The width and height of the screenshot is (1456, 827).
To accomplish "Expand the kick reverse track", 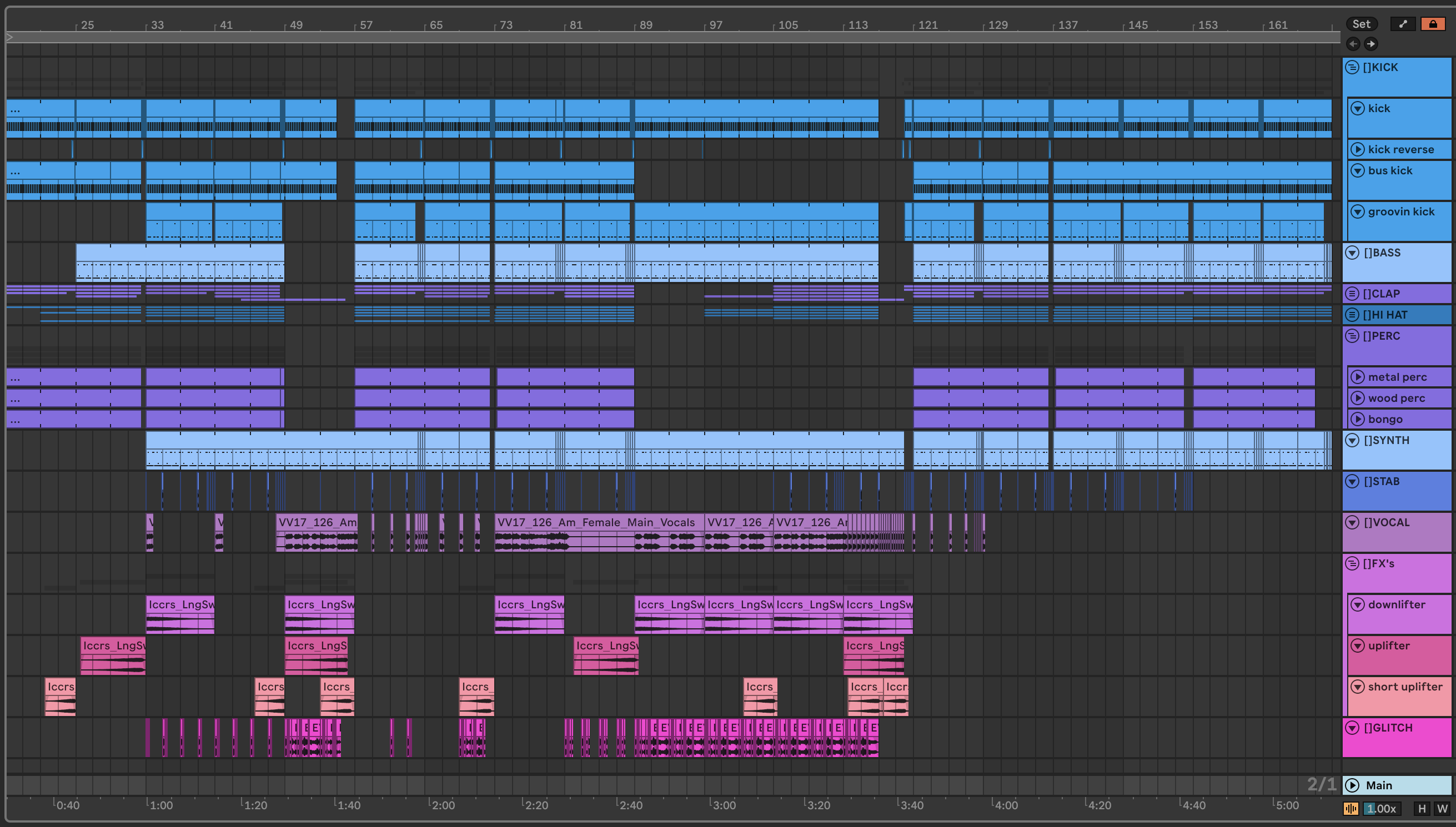I will [1358, 149].
